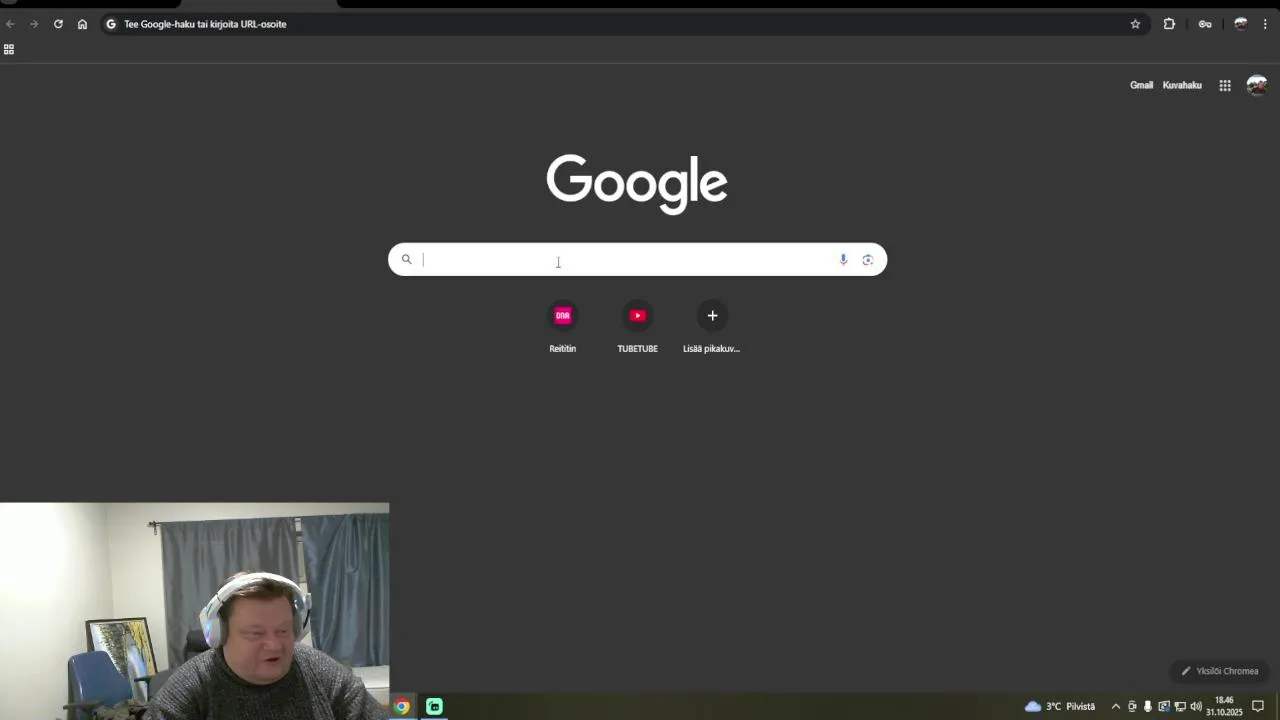This screenshot has height=720, width=1280.
Task: Open the Google apps launcher grid
Action: 1225,85
